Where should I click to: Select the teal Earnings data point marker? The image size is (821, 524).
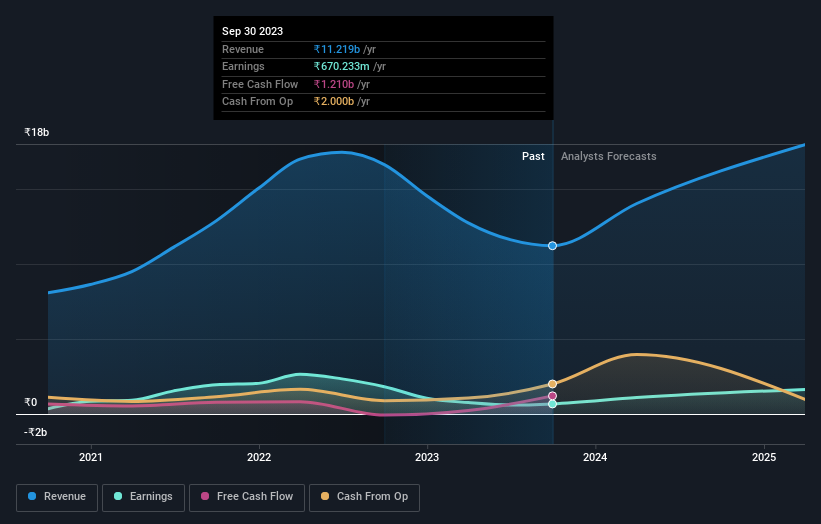[552, 404]
